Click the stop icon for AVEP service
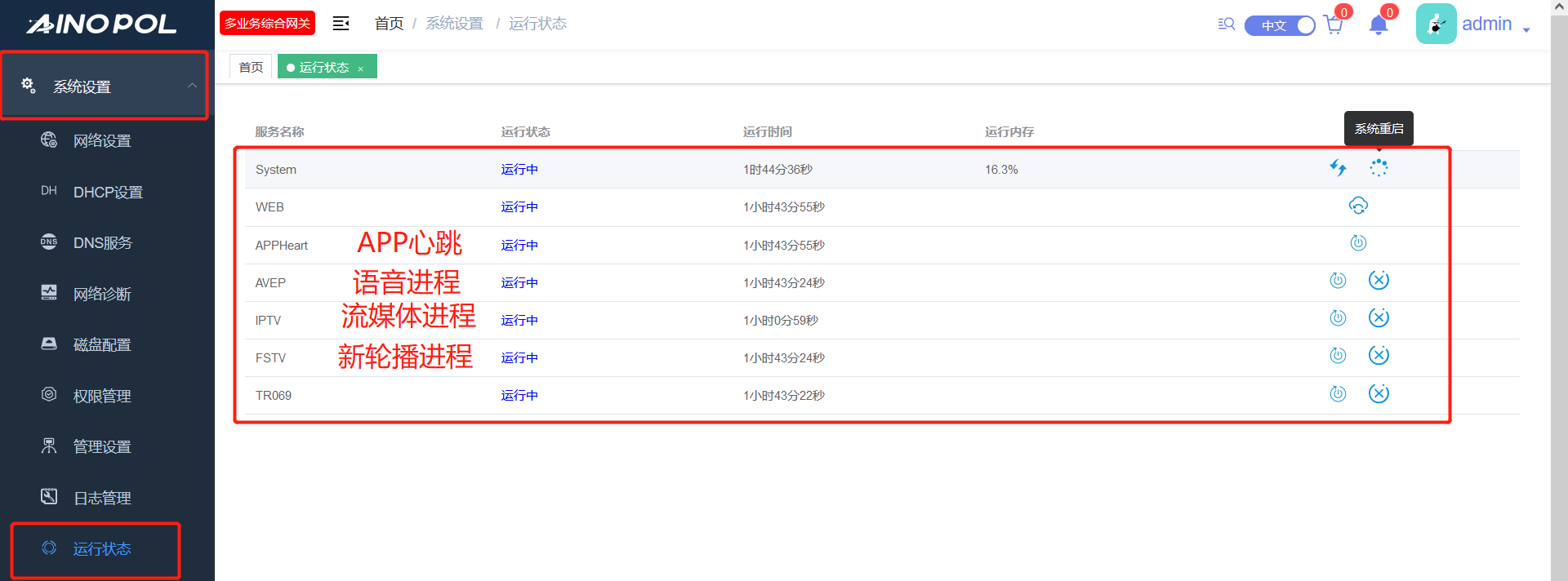 (x=1379, y=281)
